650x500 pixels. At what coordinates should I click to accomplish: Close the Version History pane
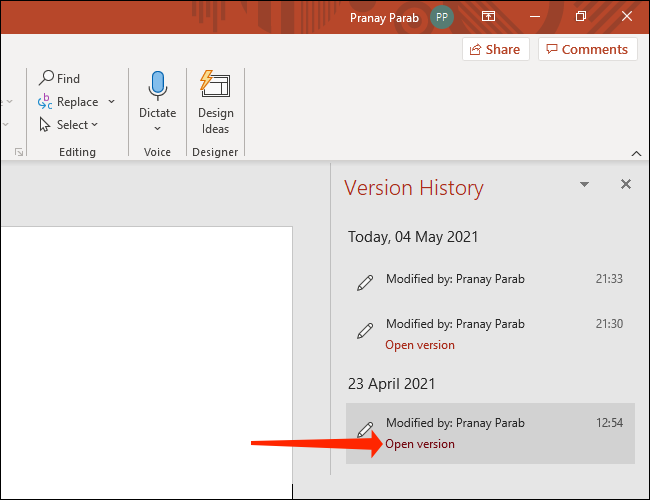[626, 185]
